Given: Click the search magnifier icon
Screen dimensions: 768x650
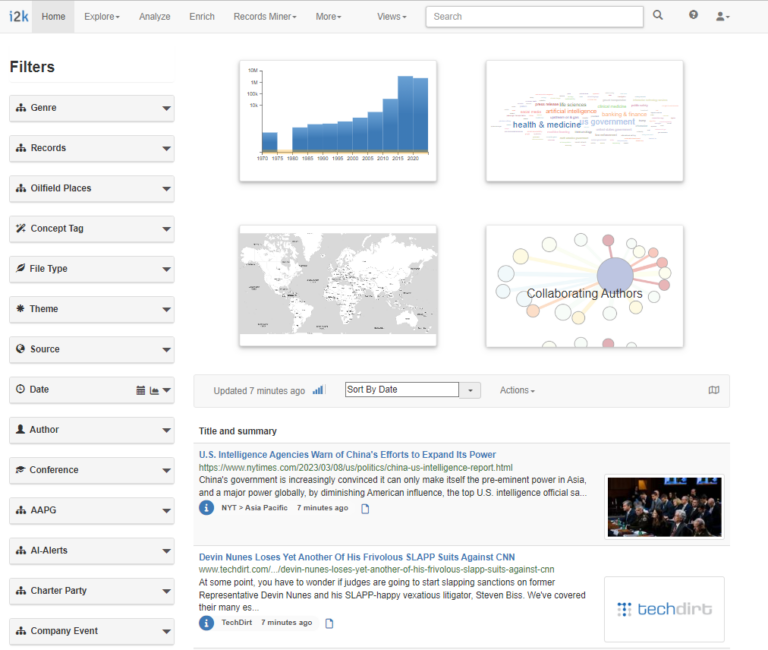Looking at the screenshot, I should pos(658,16).
